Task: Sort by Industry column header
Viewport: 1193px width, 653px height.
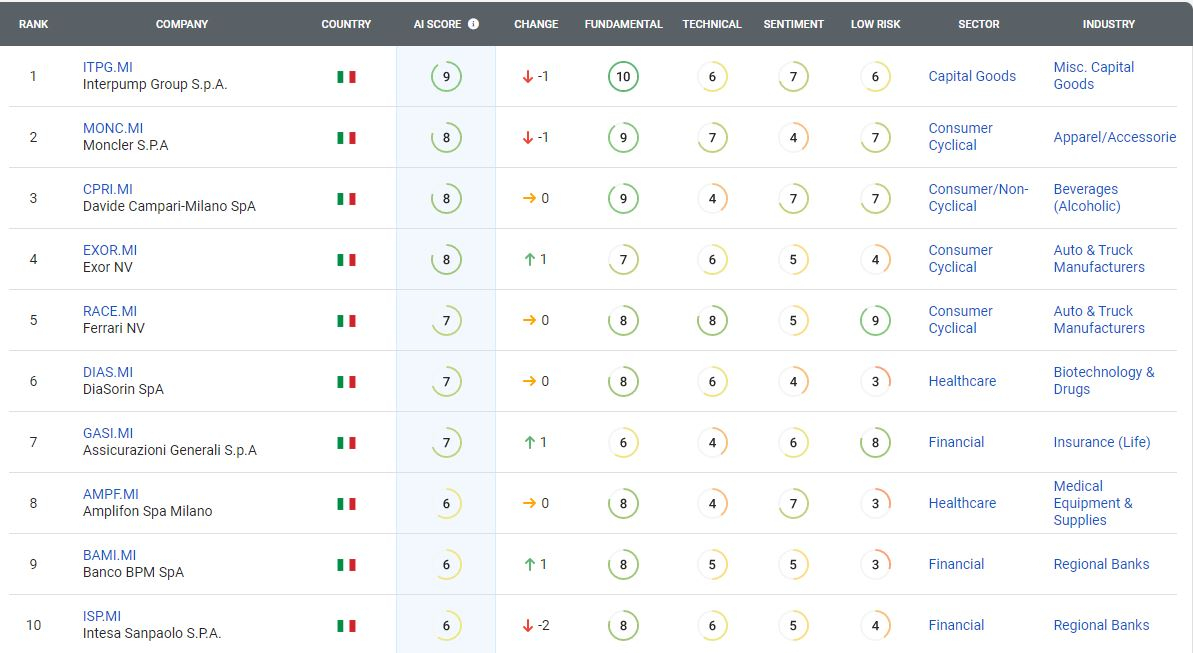Action: click(x=1109, y=24)
